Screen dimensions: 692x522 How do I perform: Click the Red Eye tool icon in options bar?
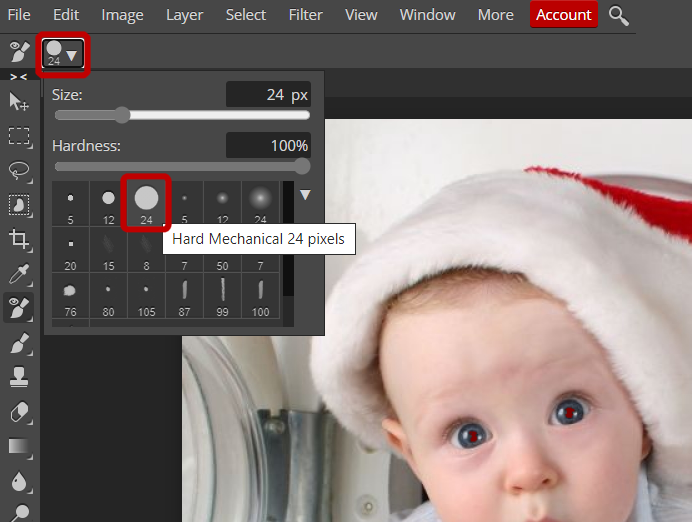point(19,51)
